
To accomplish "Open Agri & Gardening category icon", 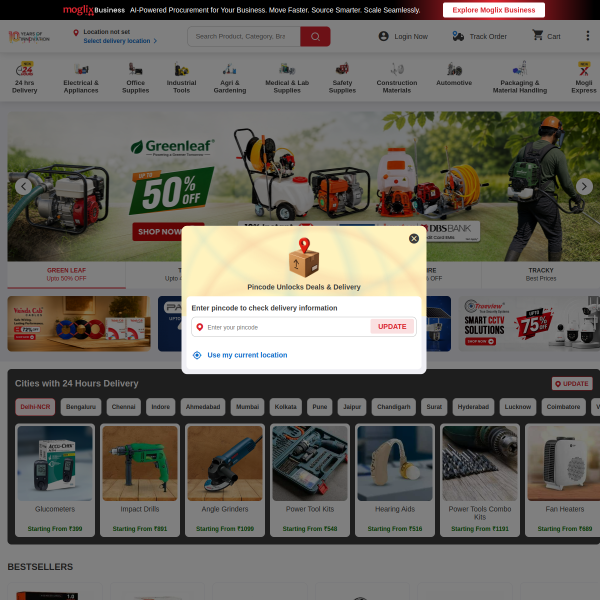I will pos(230,69).
